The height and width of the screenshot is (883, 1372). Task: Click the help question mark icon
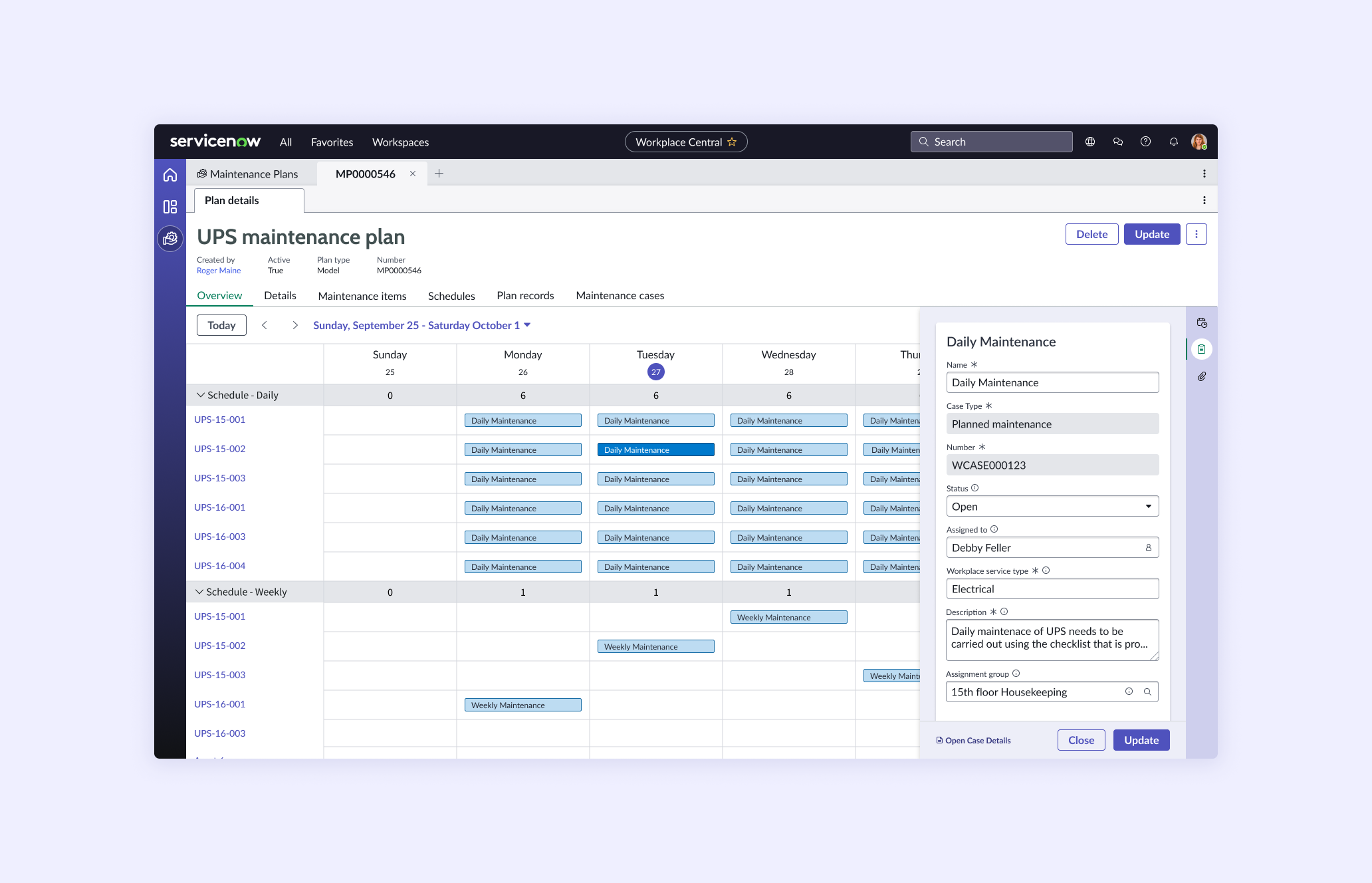coord(1145,142)
